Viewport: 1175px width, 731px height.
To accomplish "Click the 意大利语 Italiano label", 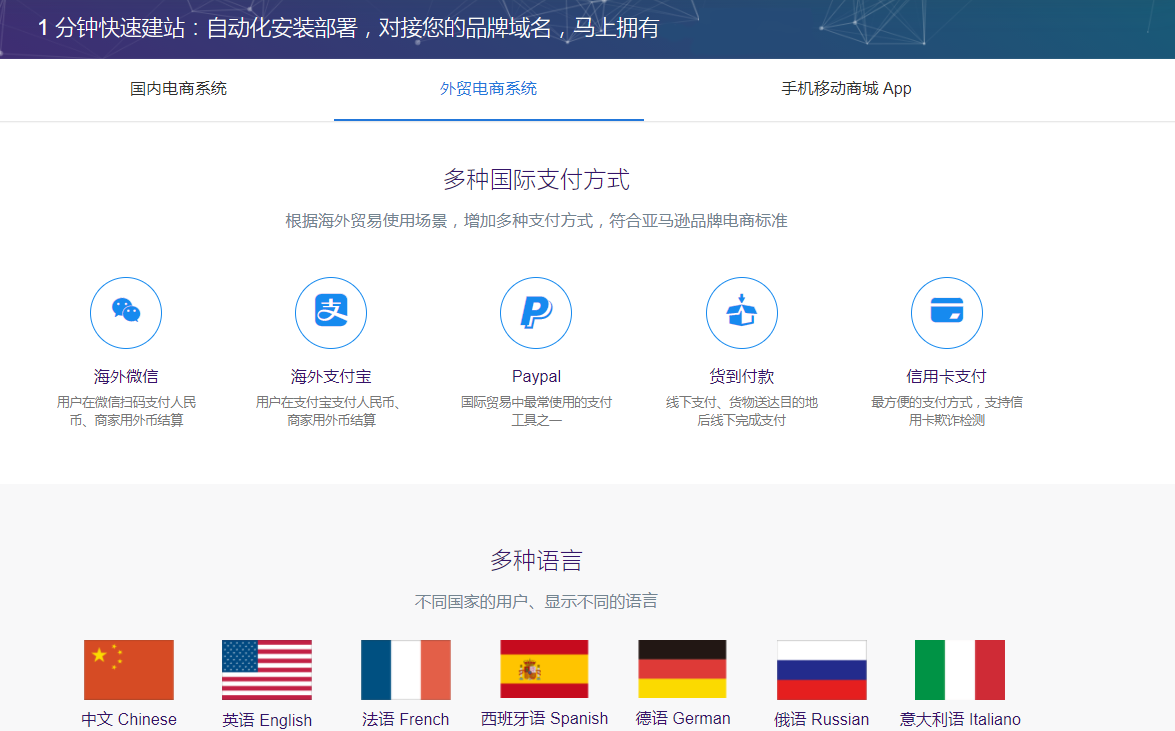I will click(960, 719).
